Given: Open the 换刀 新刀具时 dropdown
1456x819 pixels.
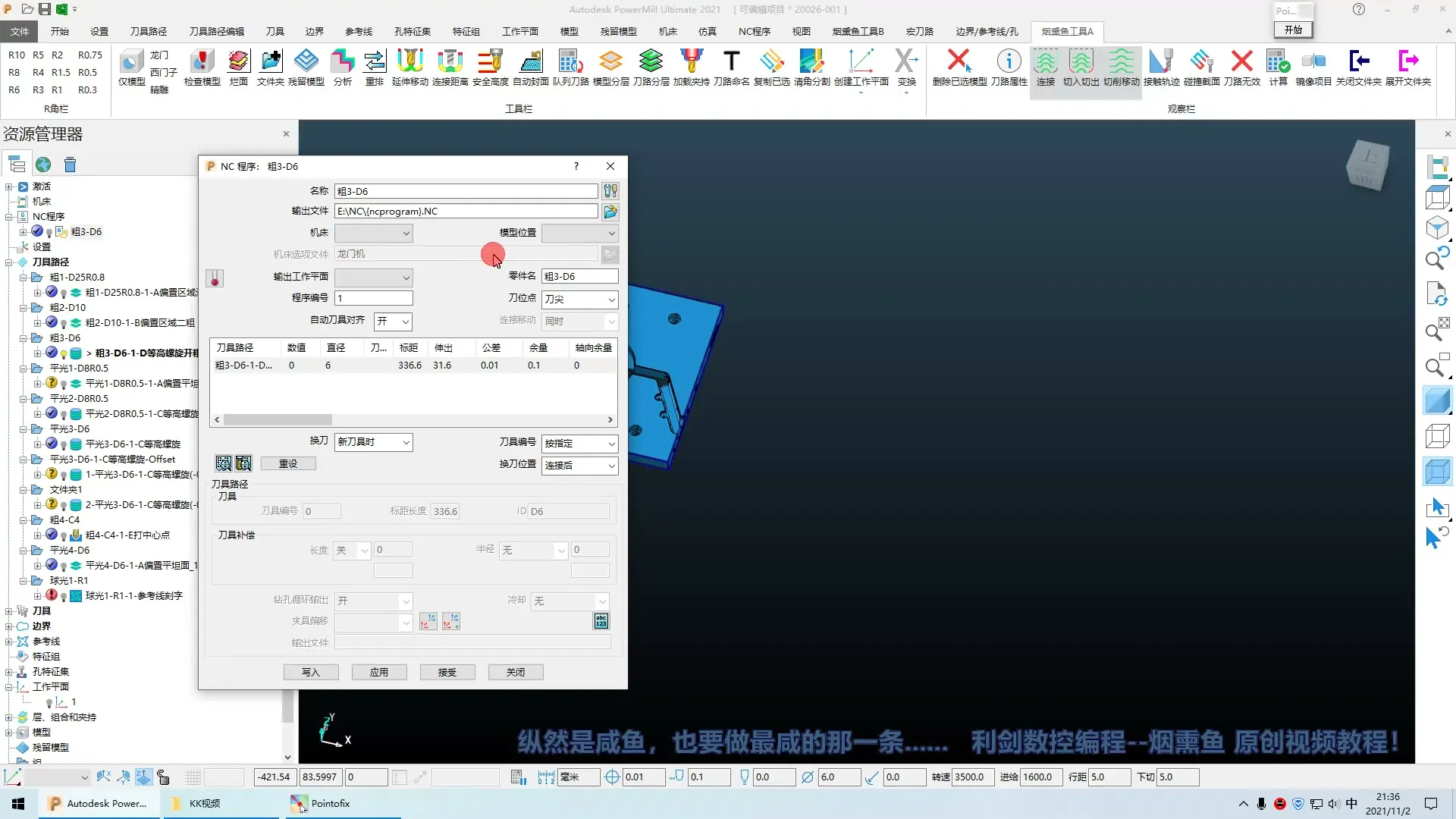Looking at the screenshot, I should [374, 442].
